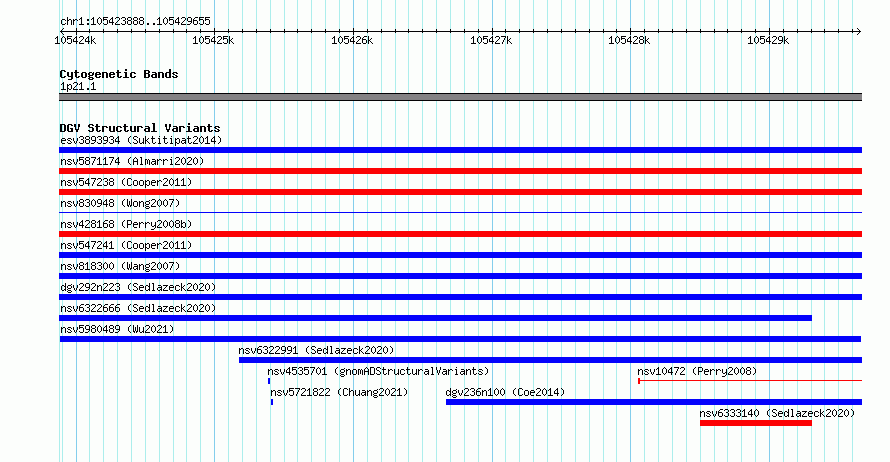
Task: Click the nsv5980489 (Wu2021) label
Action: [x=117, y=329]
